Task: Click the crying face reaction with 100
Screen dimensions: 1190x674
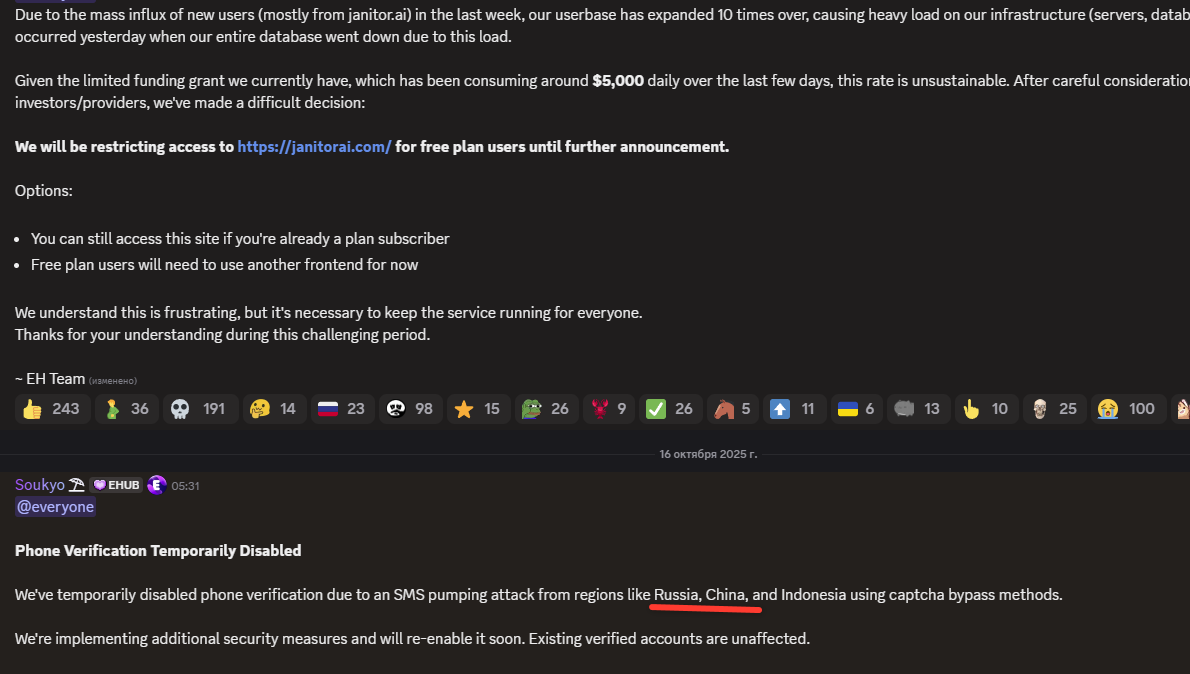Action: [x=1129, y=409]
